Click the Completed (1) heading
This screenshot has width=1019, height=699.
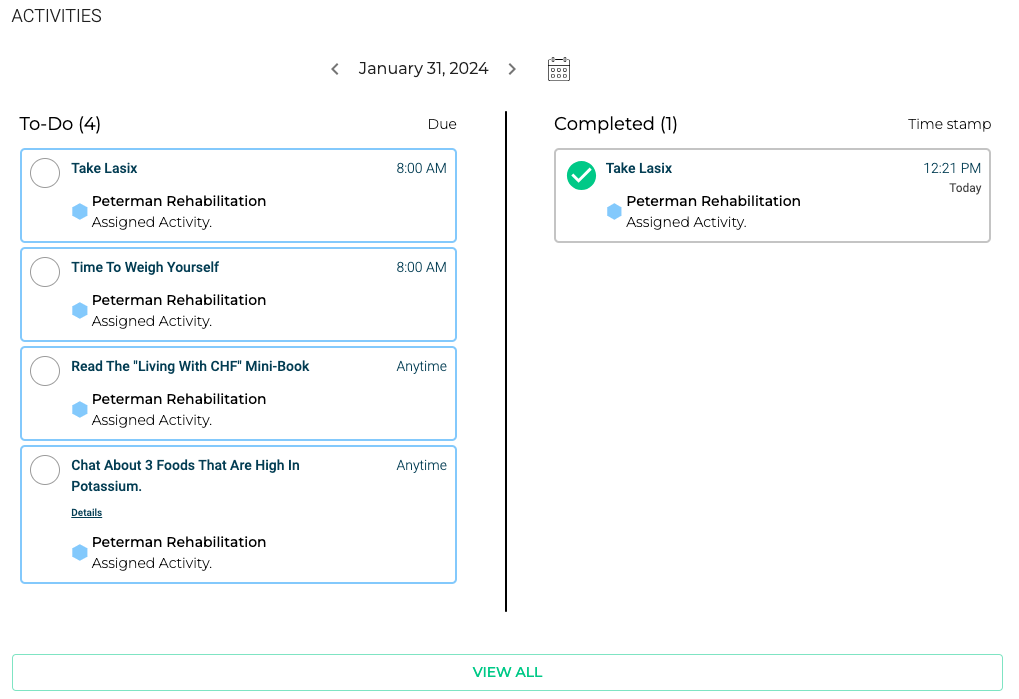pyautogui.click(x=615, y=123)
